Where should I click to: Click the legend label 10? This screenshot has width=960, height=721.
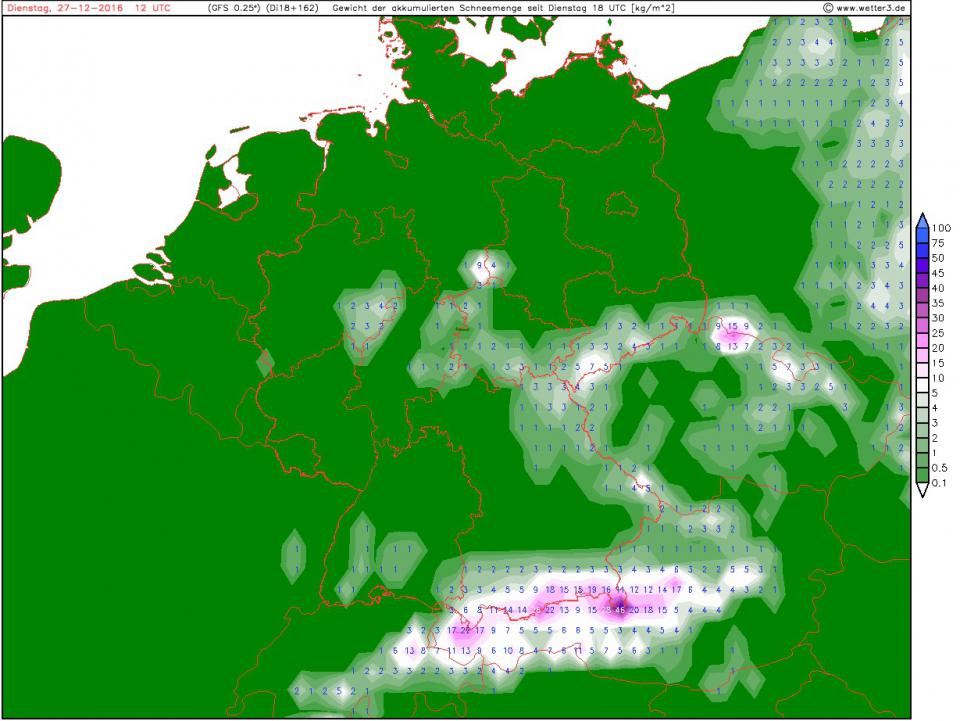(x=939, y=380)
